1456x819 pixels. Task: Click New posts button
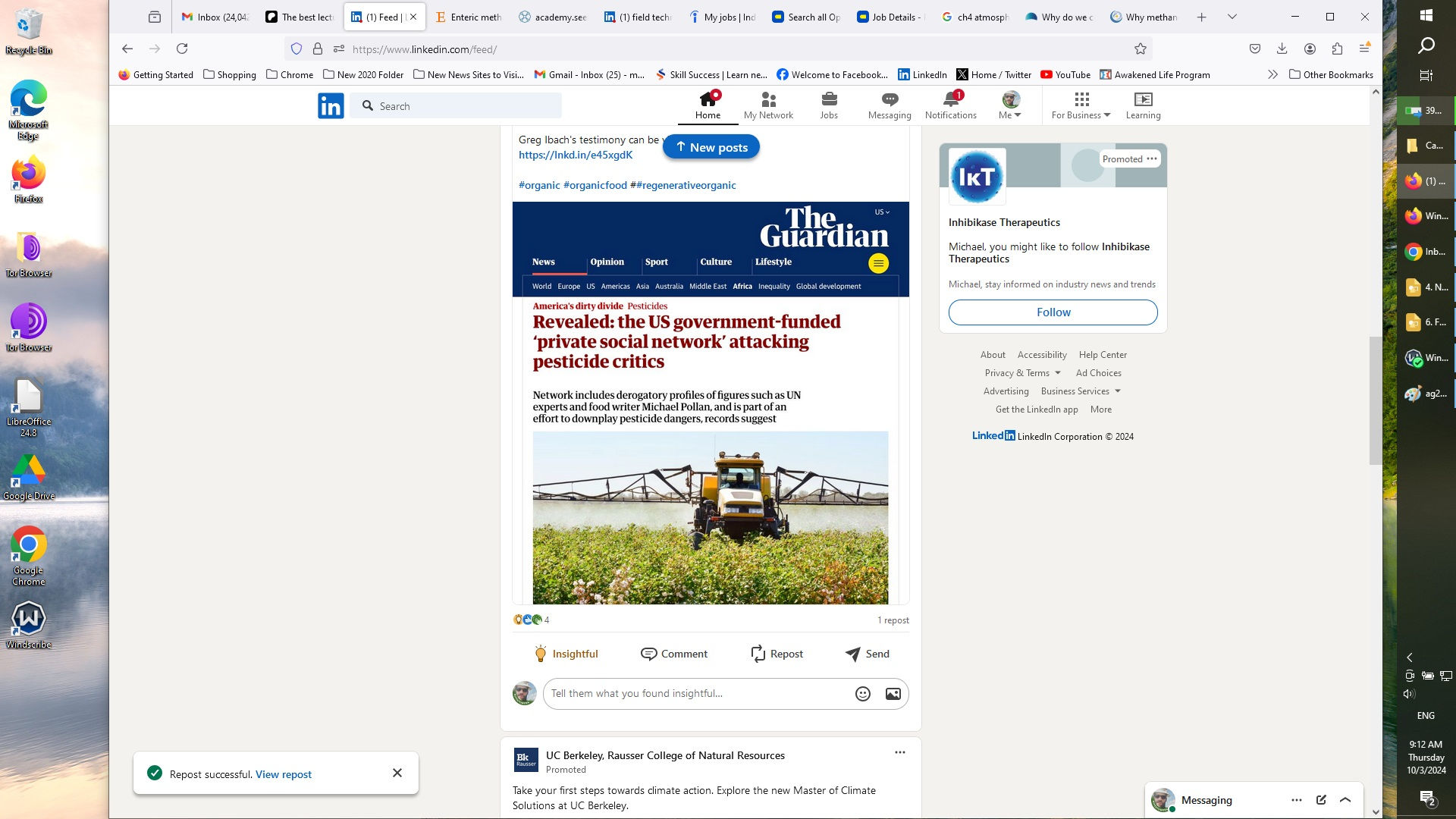(711, 147)
